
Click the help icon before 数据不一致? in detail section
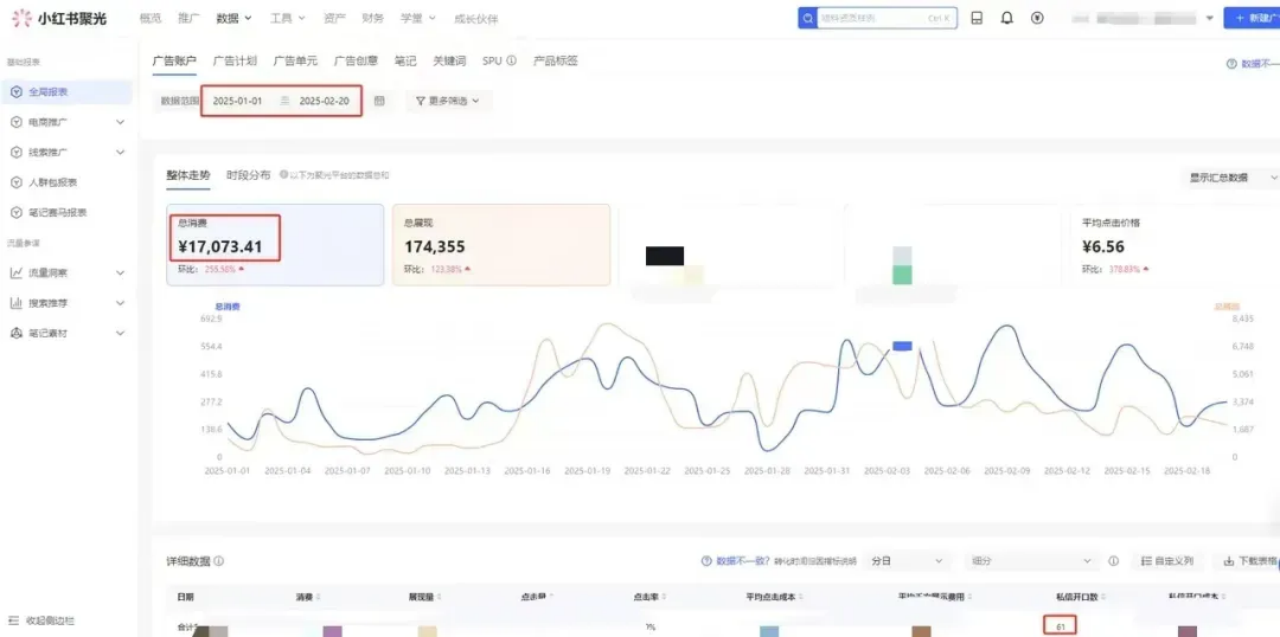707,561
